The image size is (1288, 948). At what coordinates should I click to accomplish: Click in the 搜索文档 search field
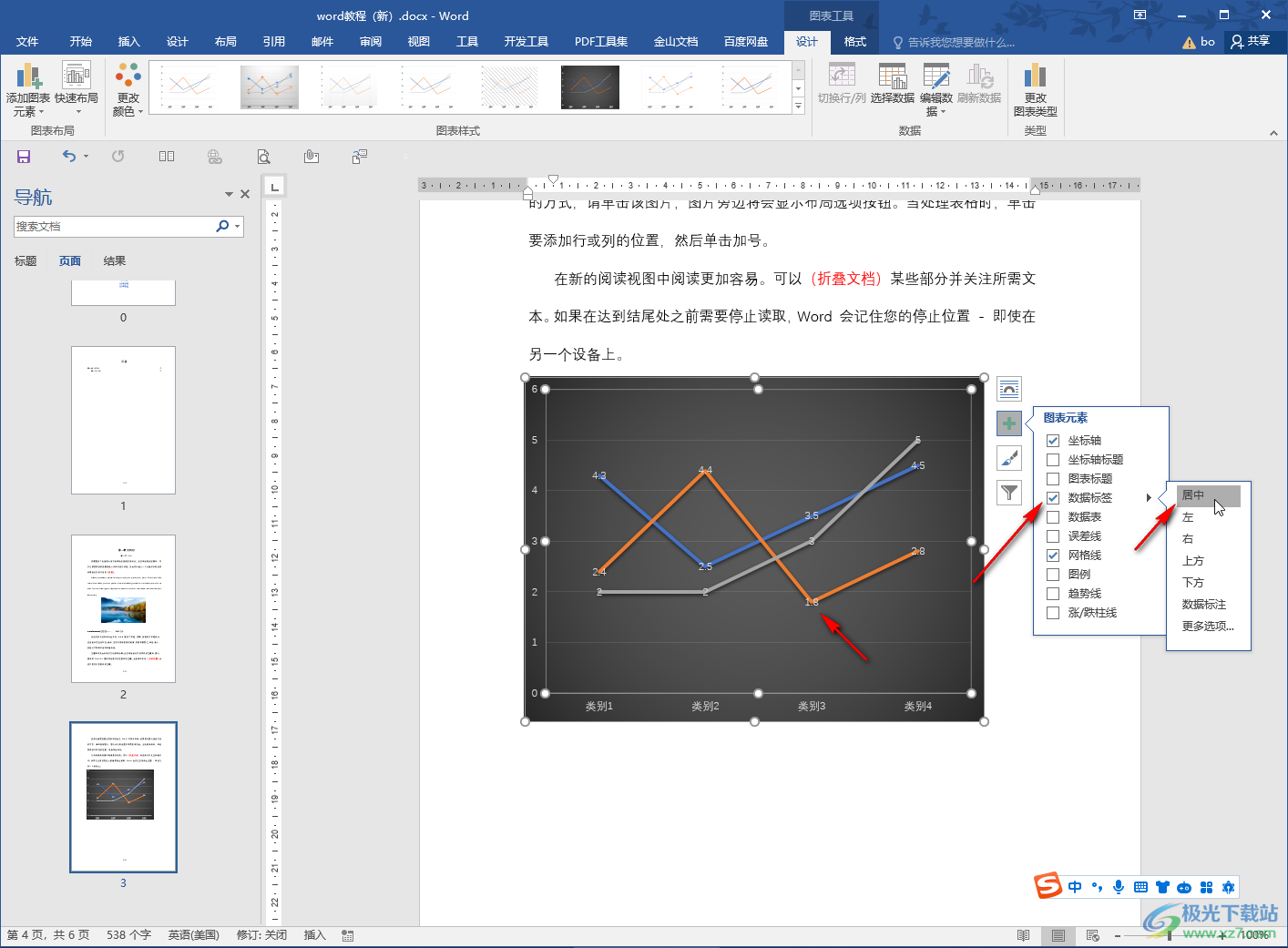[x=114, y=227]
